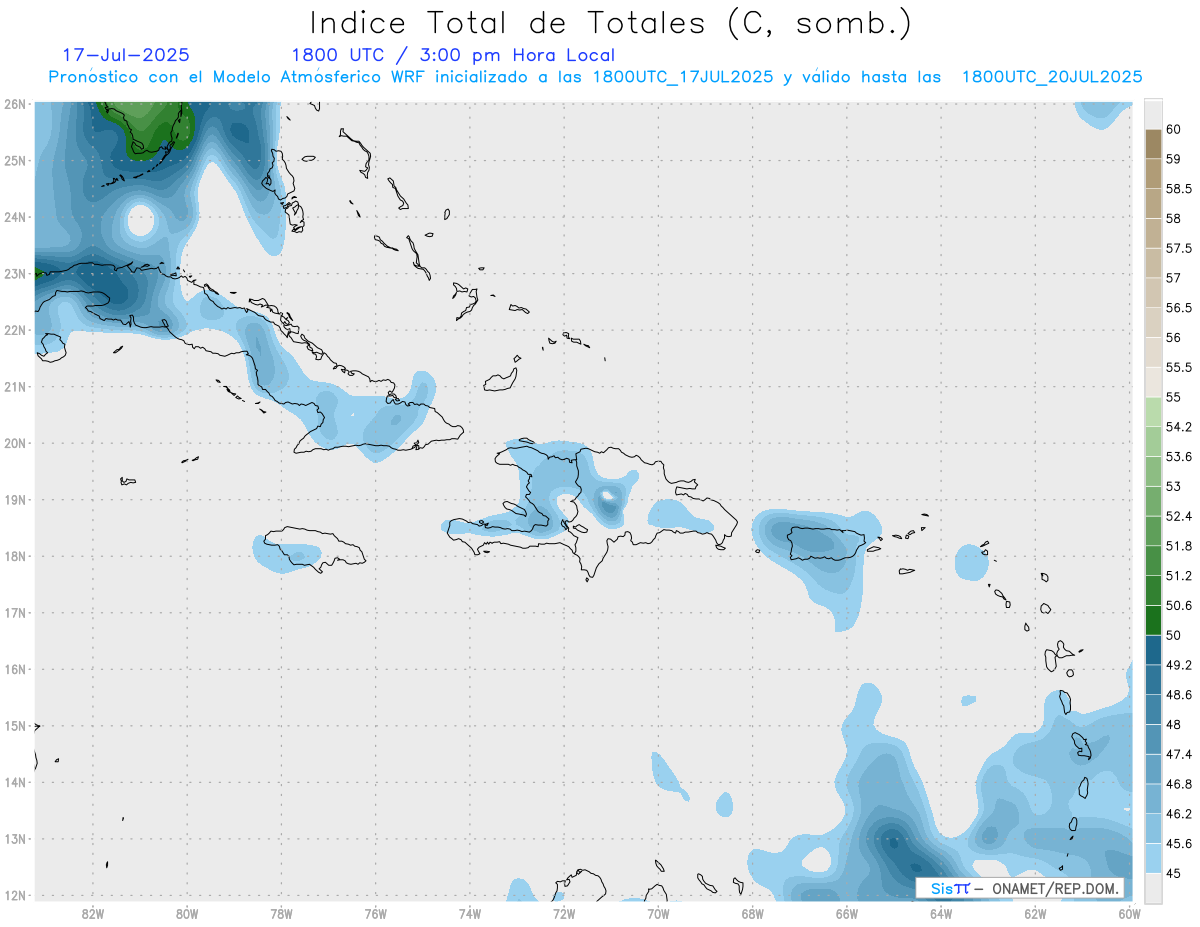This screenshot has height=927, width=1200.
Task: Click the colorbar label "50"
Action: click(1173, 635)
